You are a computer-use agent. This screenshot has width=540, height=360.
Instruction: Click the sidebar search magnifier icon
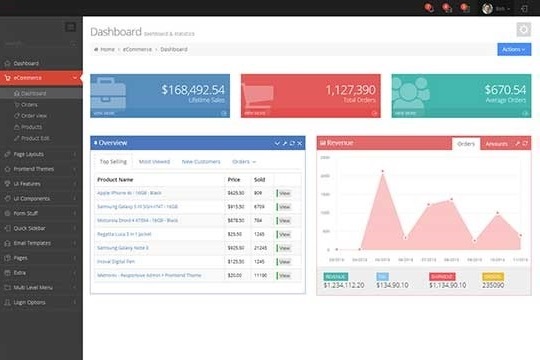tap(73, 44)
